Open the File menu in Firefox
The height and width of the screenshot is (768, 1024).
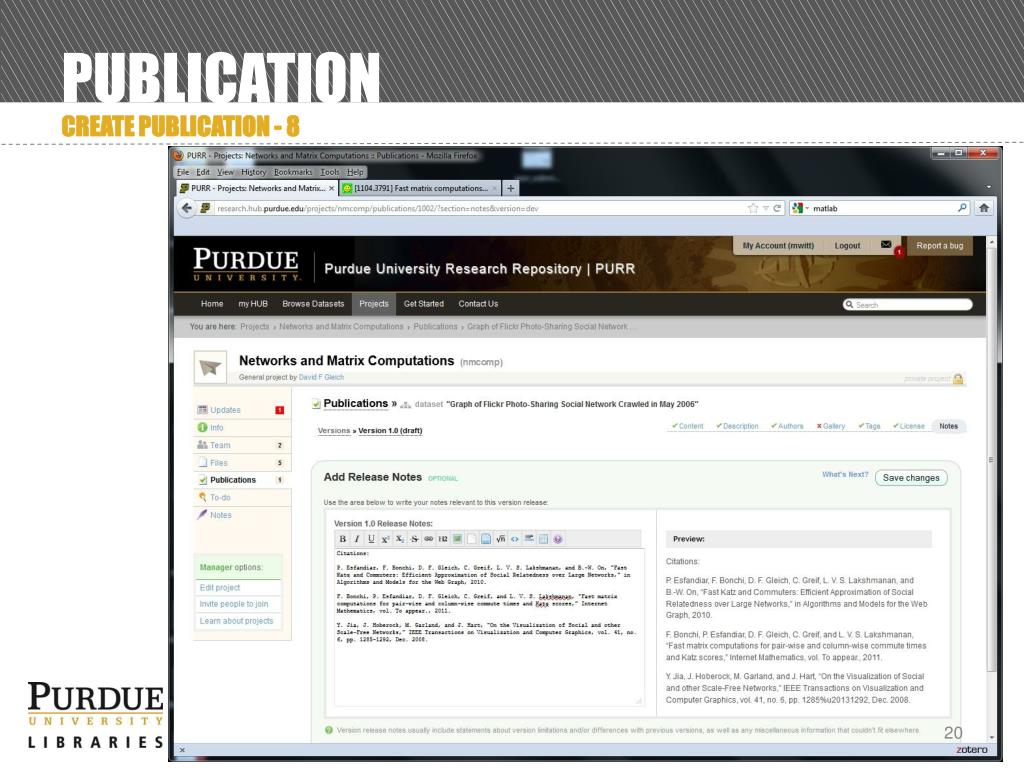183,172
